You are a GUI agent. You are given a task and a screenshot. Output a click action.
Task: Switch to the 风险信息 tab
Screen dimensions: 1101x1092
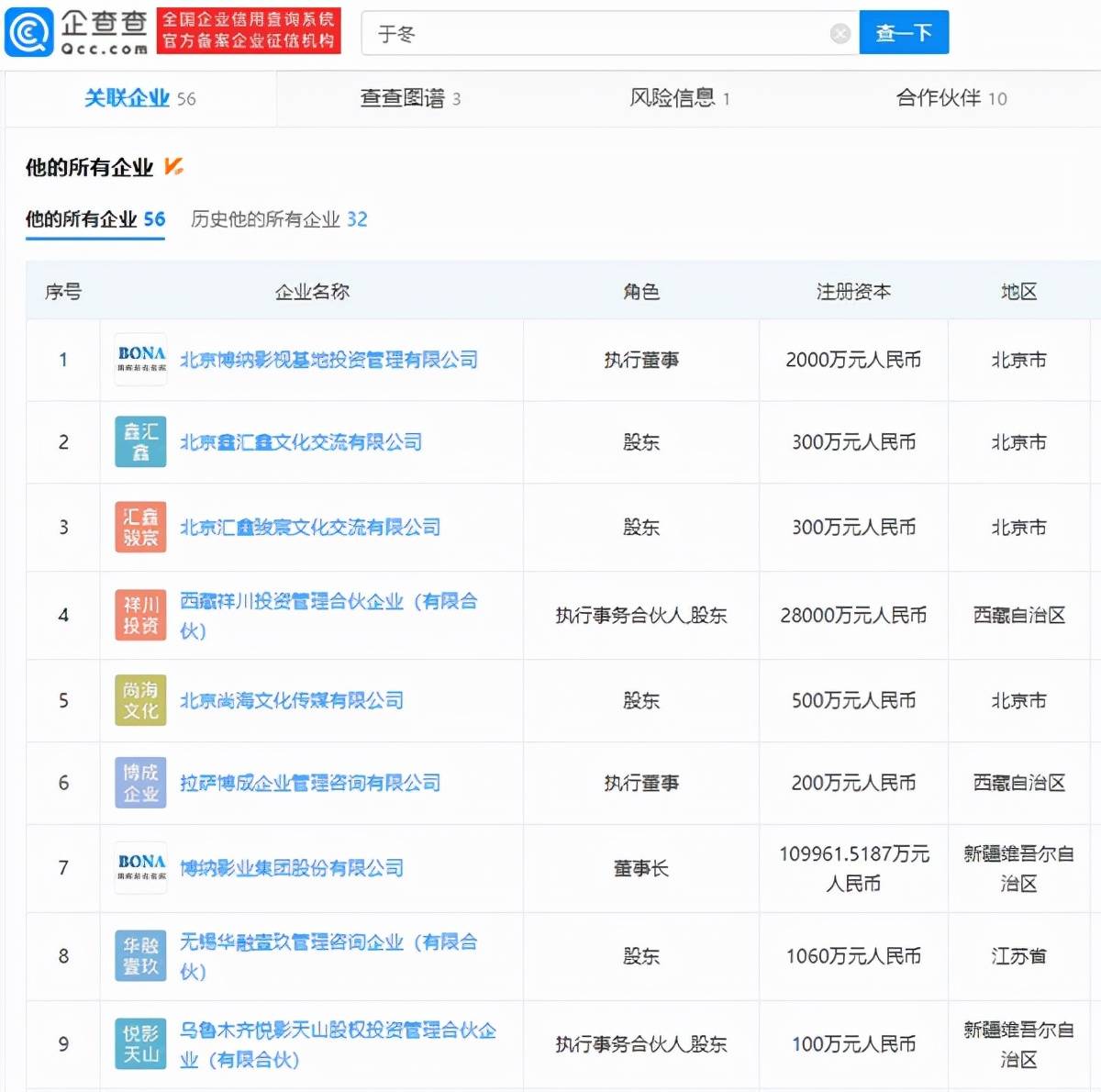pos(678,99)
